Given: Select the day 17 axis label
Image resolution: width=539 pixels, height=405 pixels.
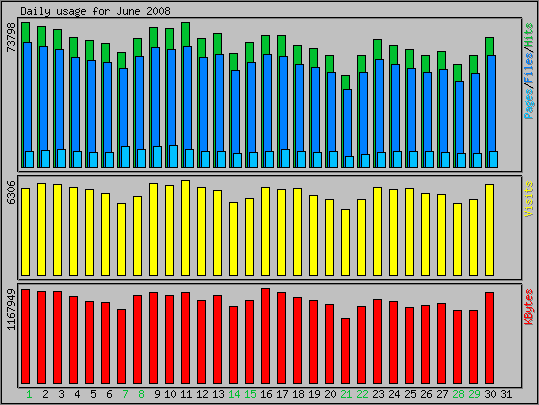Looking at the screenshot, I should (x=282, y=394).
